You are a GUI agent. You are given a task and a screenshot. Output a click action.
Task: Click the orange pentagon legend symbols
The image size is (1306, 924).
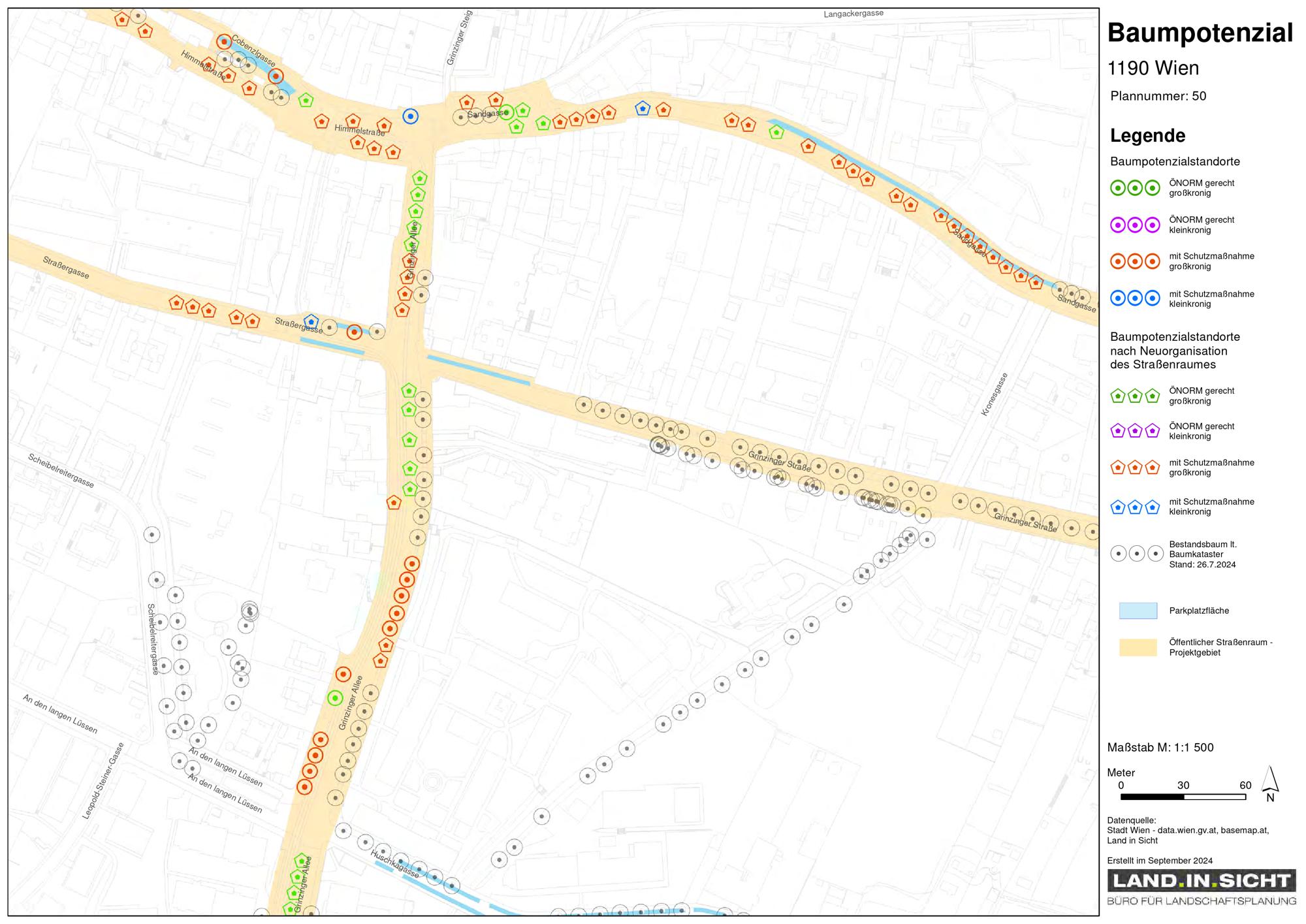pos(1135,468)
